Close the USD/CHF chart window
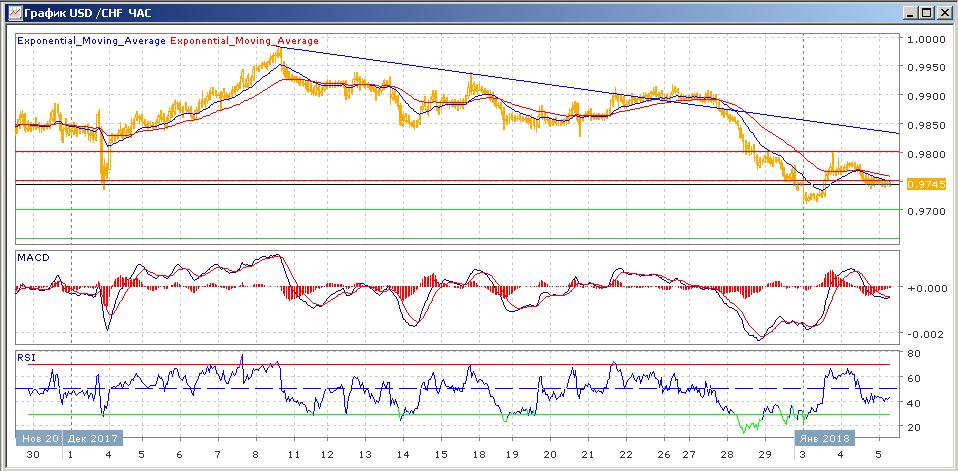958x471 pixels. click(x=943, y=12)
